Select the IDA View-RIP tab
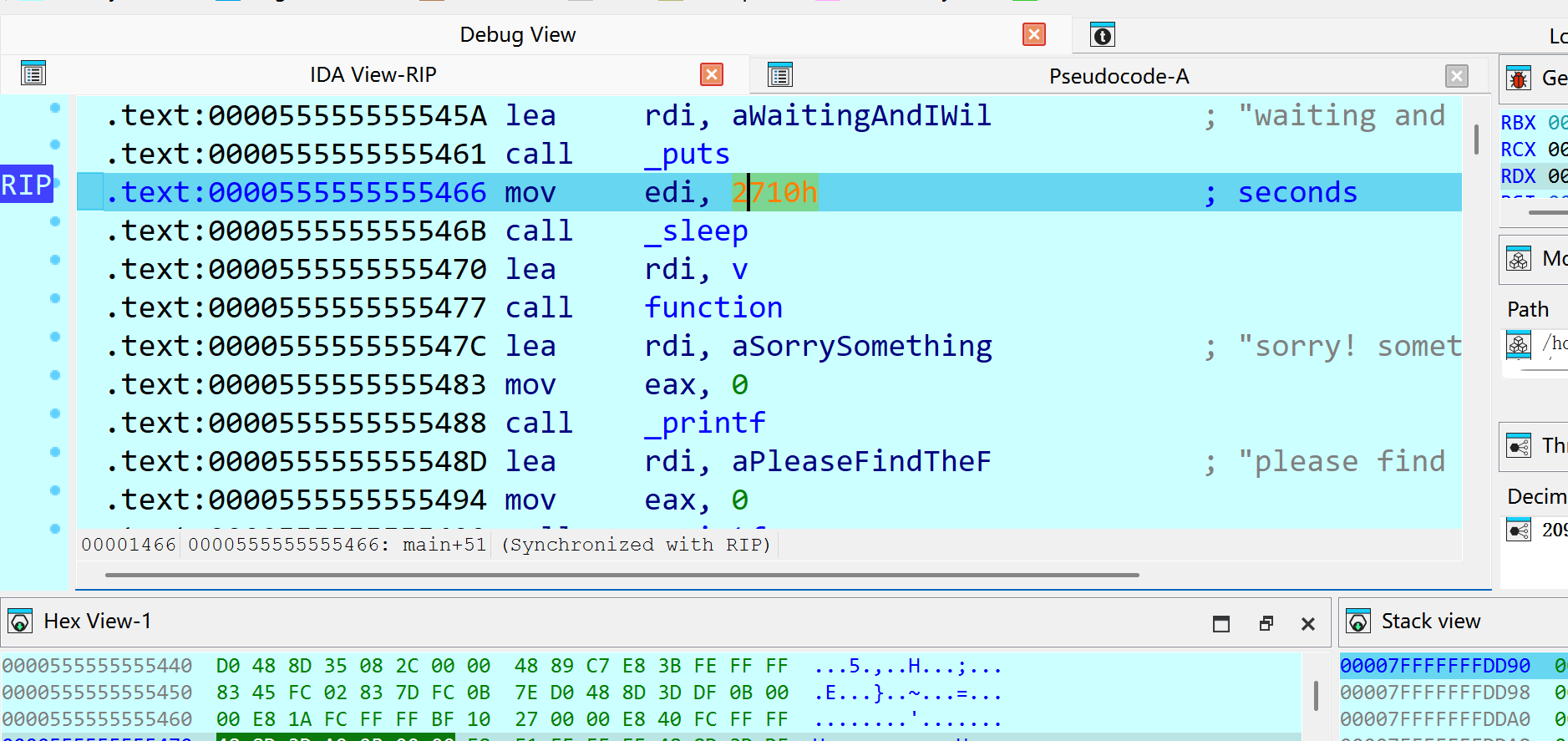This screenshot has width=1568, height=741. pyautogui.click(x=373, y=75)
